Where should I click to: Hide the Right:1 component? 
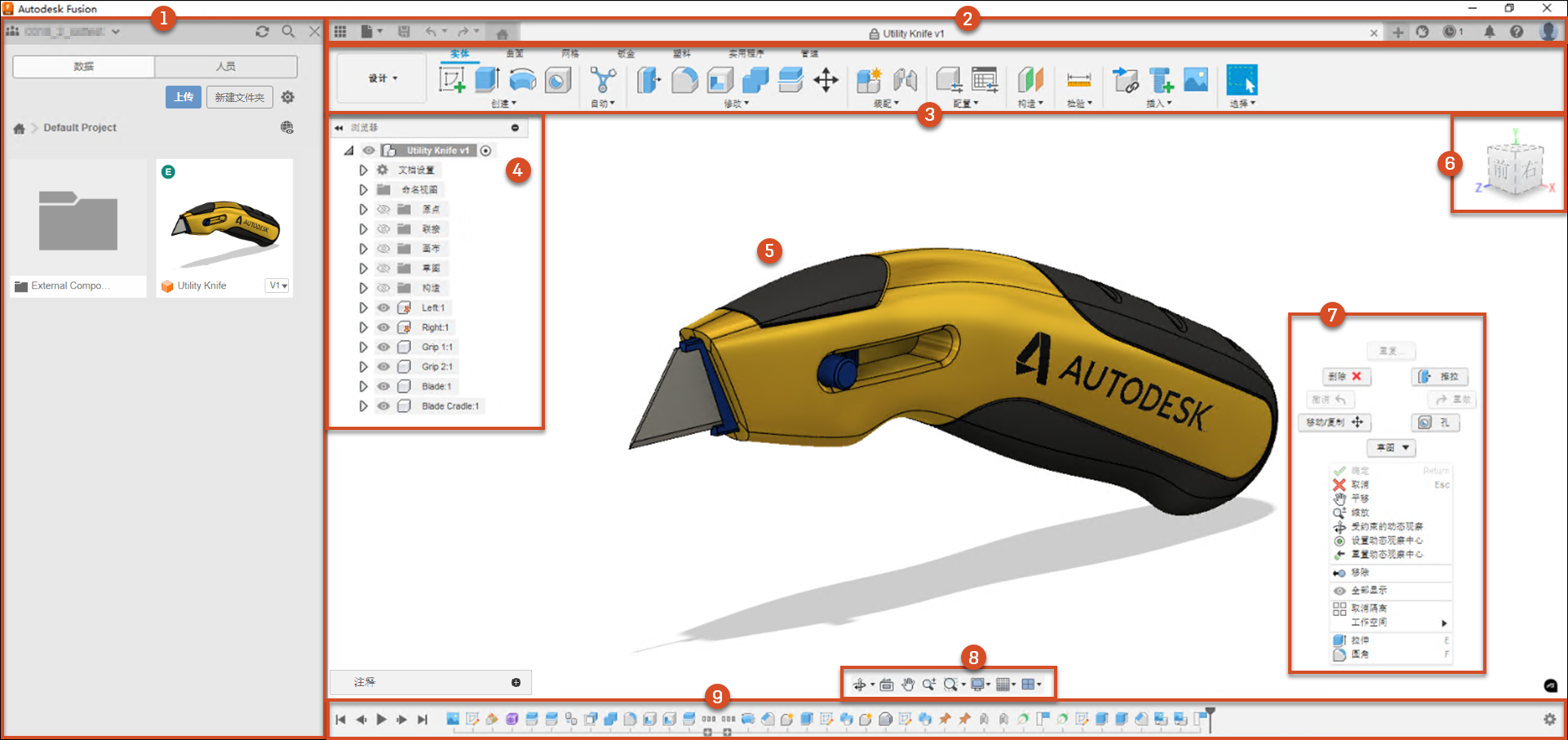383,327
